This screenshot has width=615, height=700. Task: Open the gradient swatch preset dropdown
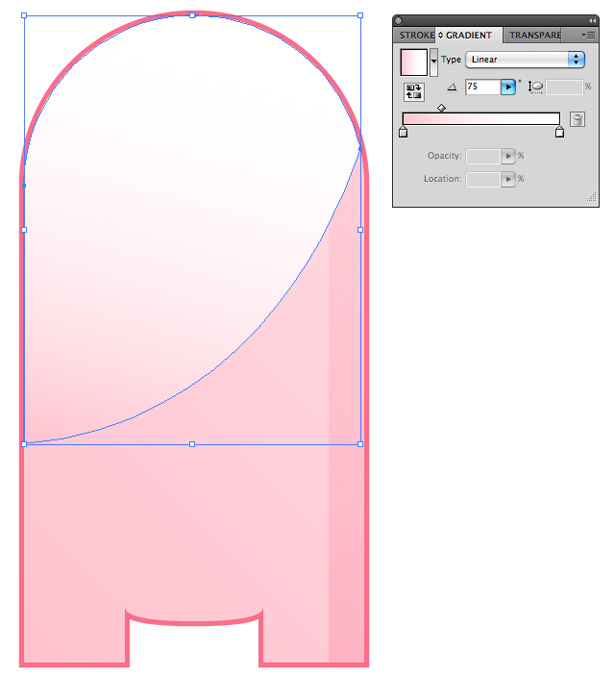pos(433,62)
